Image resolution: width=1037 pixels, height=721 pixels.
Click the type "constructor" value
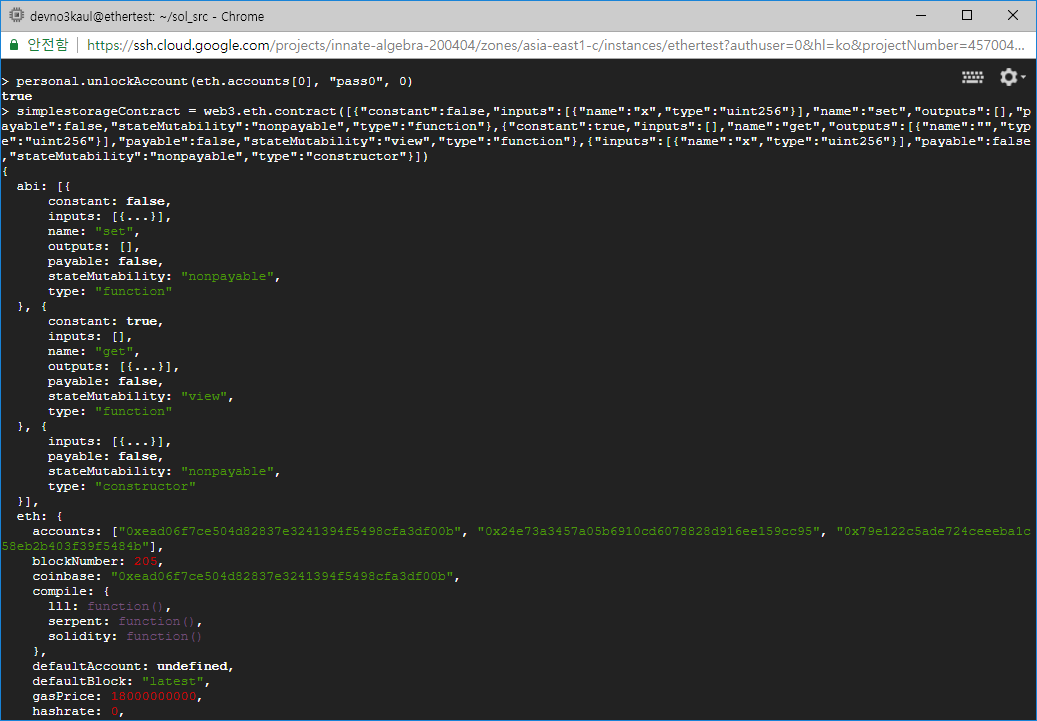click(x=145, y=486)
